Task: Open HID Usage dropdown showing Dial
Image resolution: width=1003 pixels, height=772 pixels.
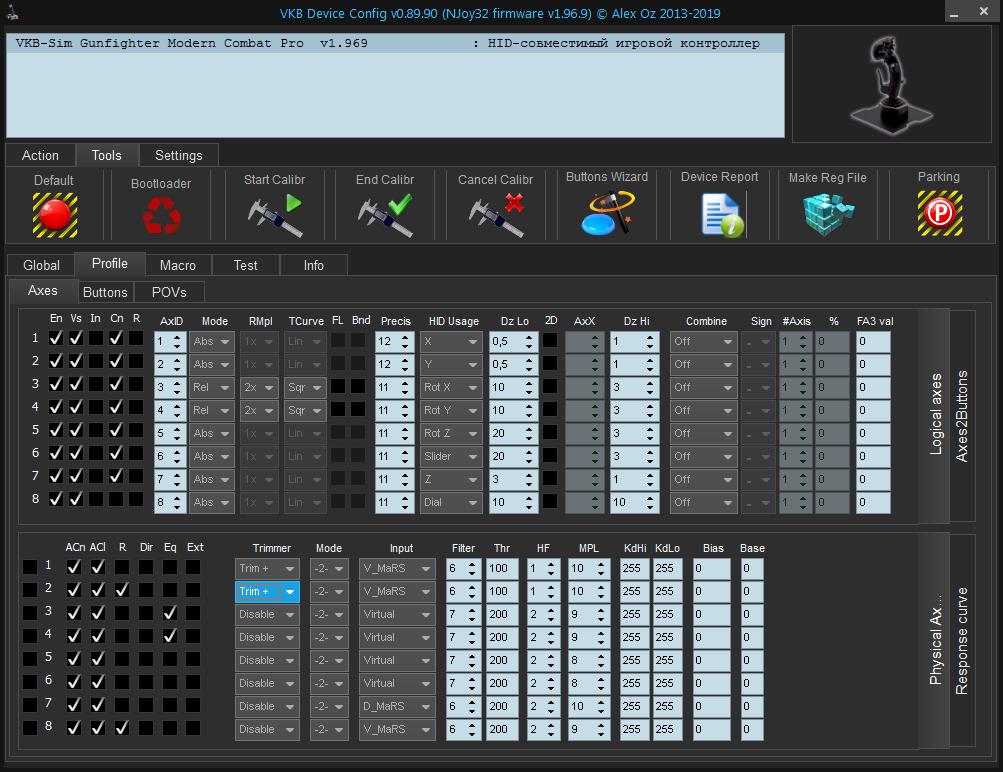Action: pos(450,503)
